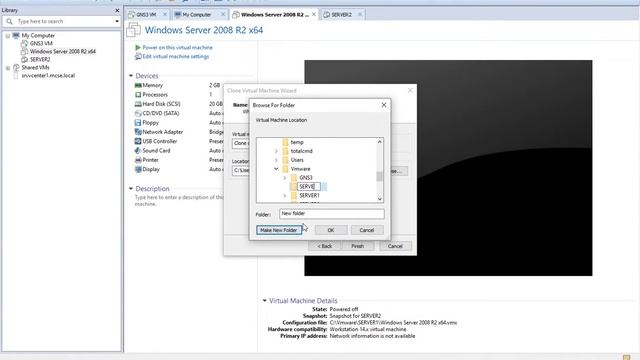The height and width of the screenshot is (360, 640).
Task: Click the Network Adapter icon
Action: [x=138, y=132]
